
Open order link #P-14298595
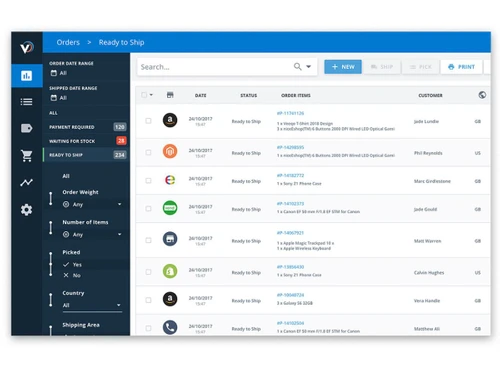pos(290,147)
